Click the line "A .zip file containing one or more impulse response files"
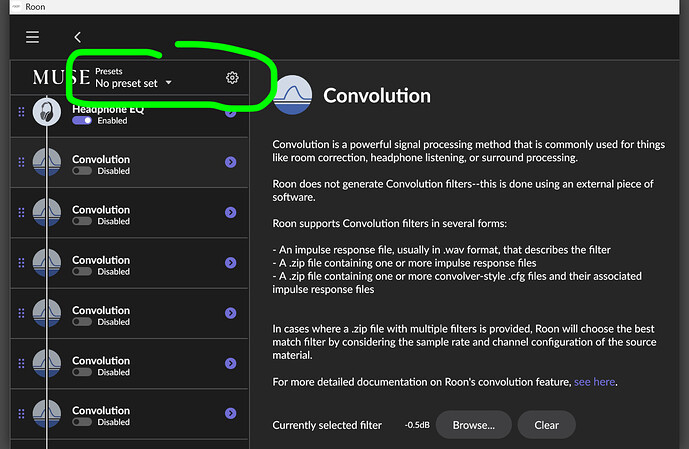689x449 pixels. coord(404,263)
